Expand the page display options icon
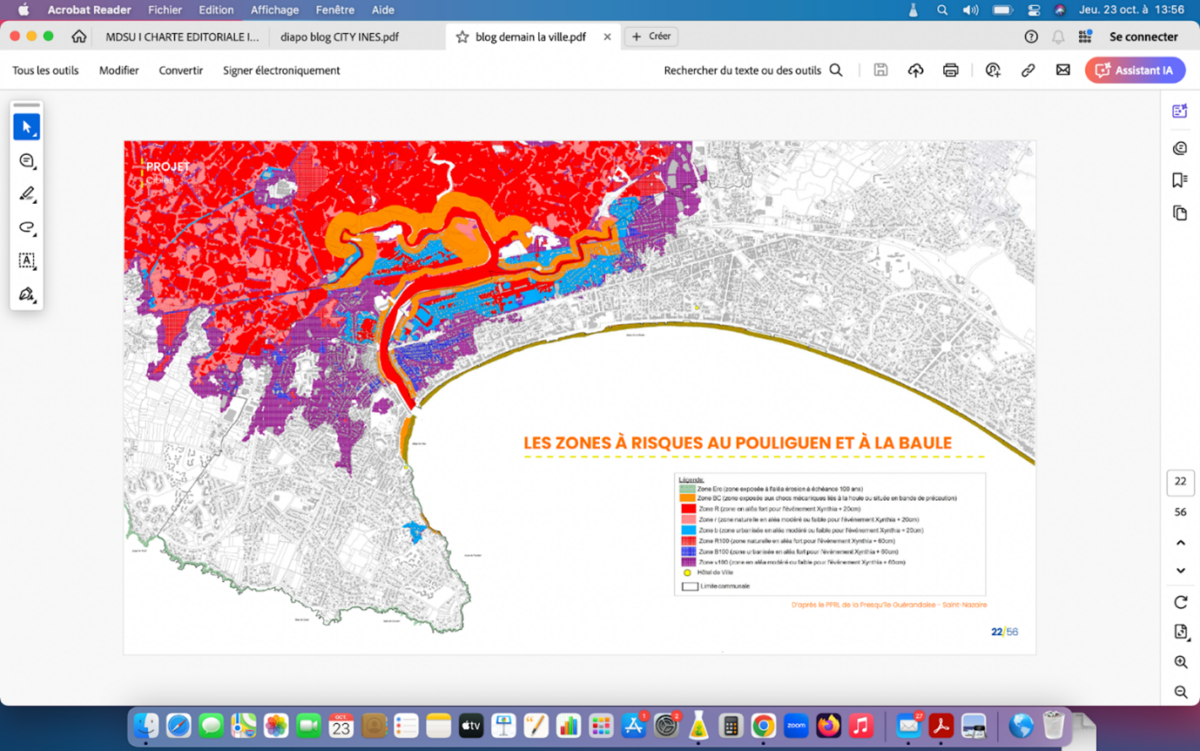This screenshot has width=1200, height=751. tap(1181, 632)
